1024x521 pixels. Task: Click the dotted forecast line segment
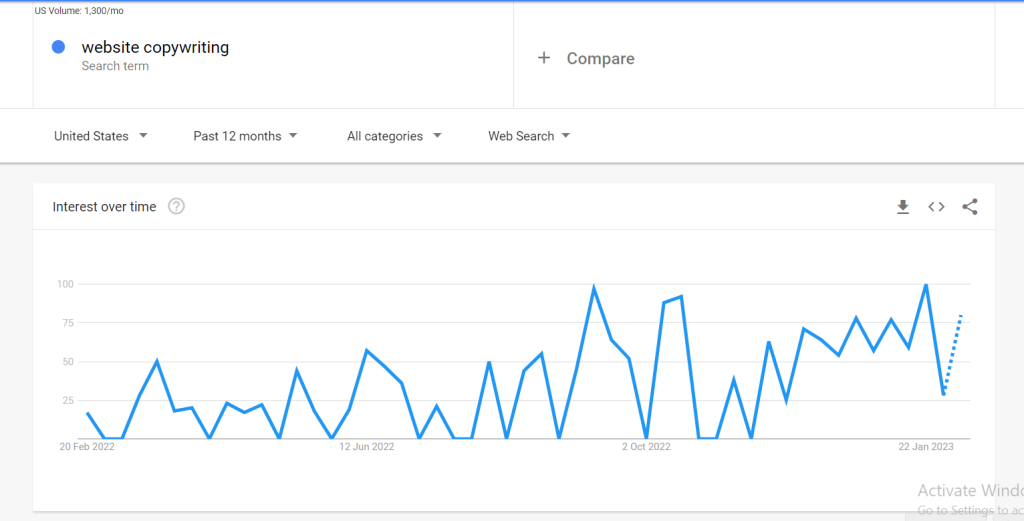[x=953, y=354]
